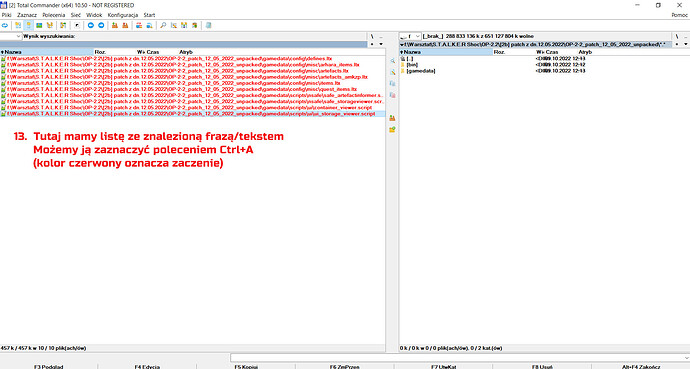This screenshot has width=690, height=369.
Task: Click the unpack files toolbar icon
Action: 125,26
